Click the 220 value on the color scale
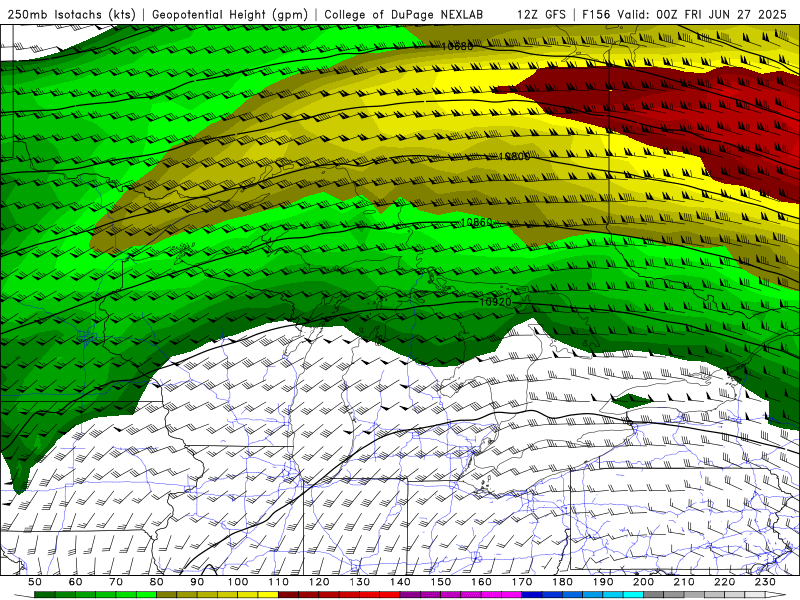800x600 pixels. (724, 582)
